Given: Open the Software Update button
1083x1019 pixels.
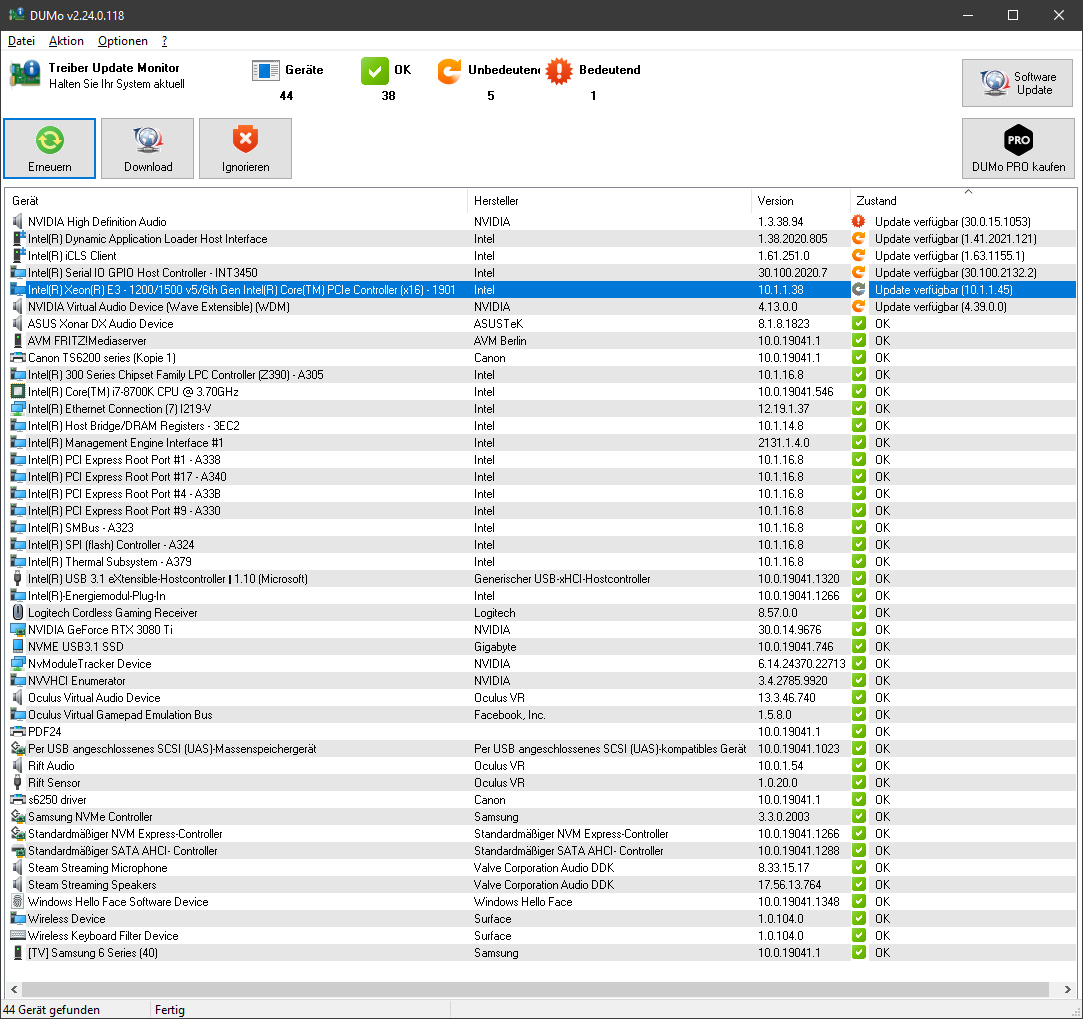Looking at the screenshot, I should pos(1017,83).
